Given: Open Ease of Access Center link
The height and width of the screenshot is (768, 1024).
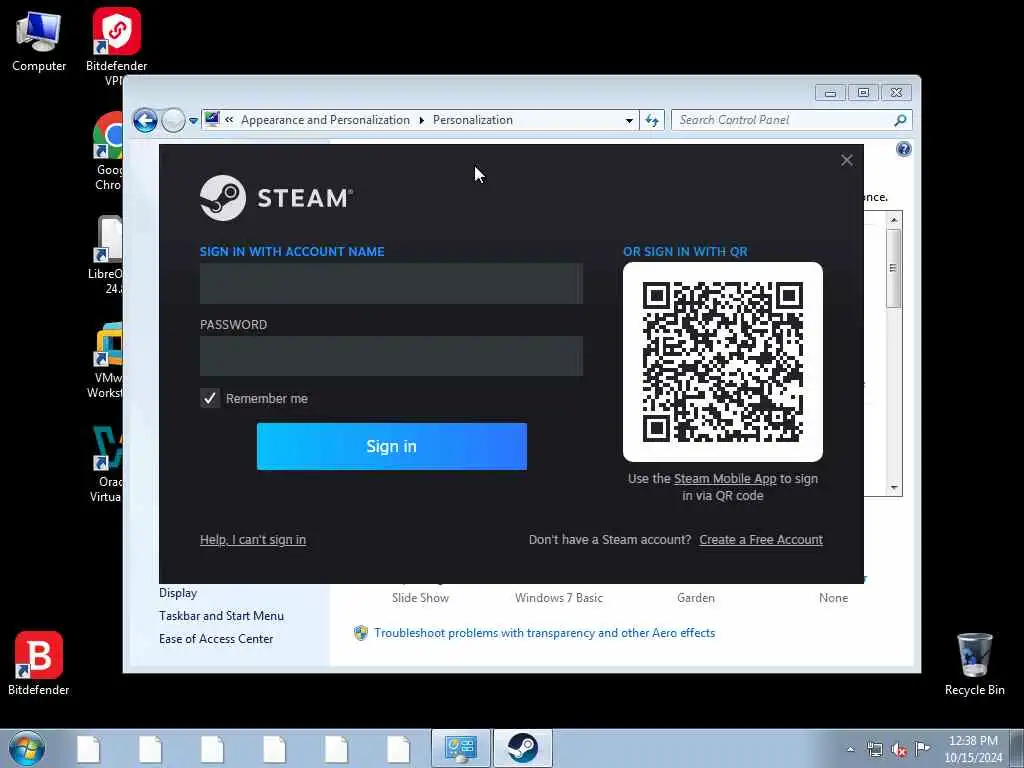Looking at the screenshot, I should [x=216, y=639].
